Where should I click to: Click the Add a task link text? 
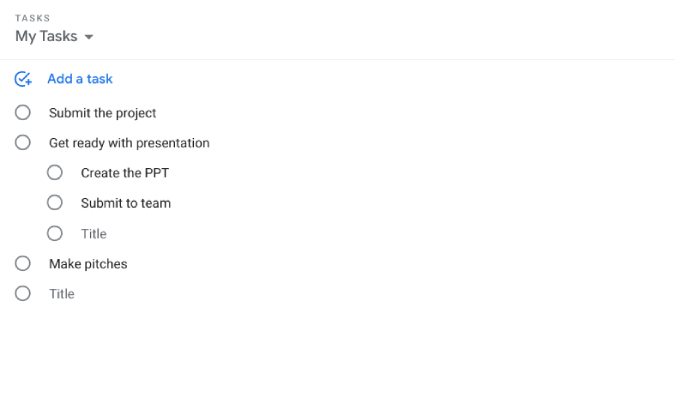click(80, 79)
